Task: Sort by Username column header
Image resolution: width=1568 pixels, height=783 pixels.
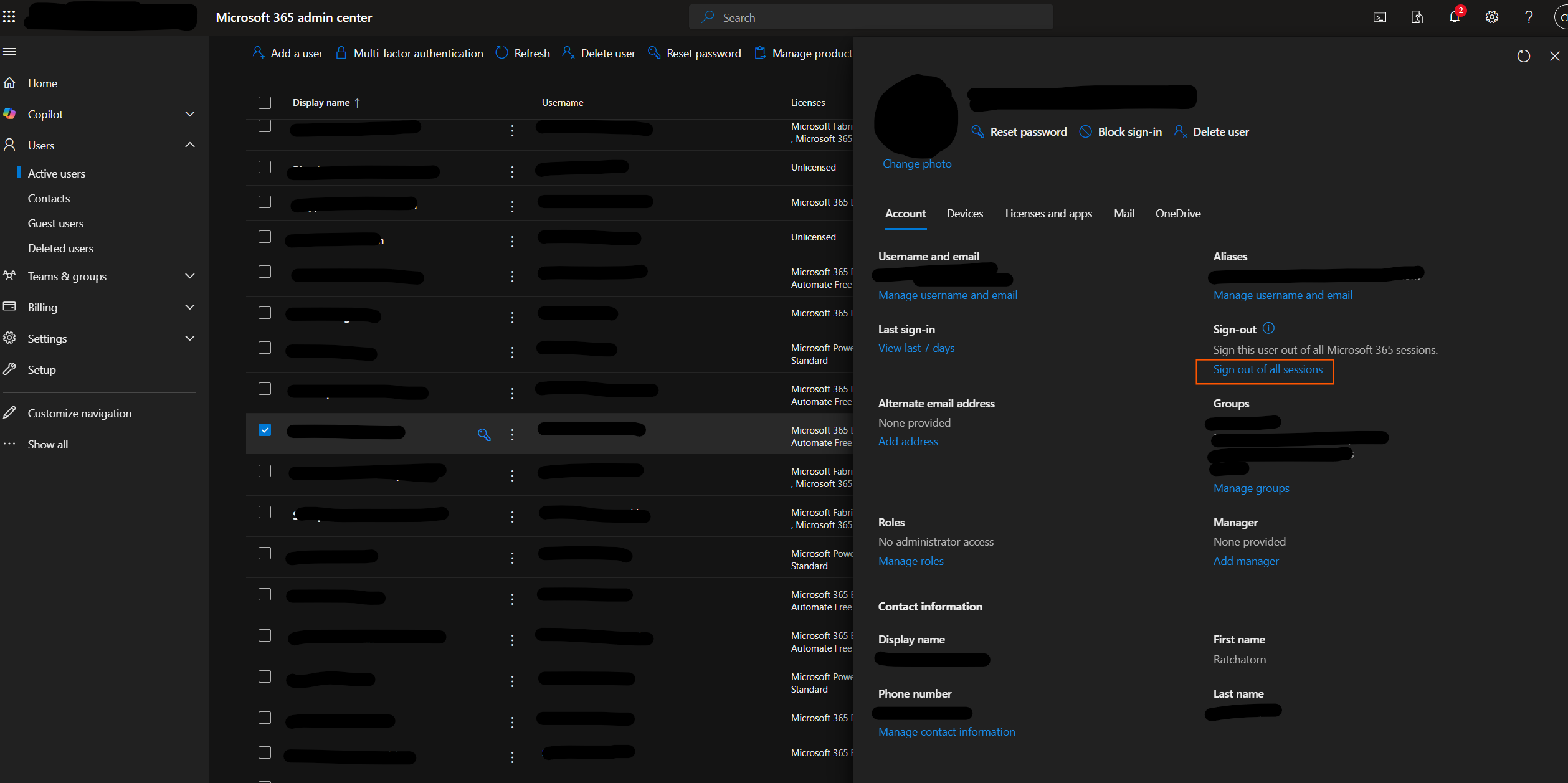Action: coord(563,103)
